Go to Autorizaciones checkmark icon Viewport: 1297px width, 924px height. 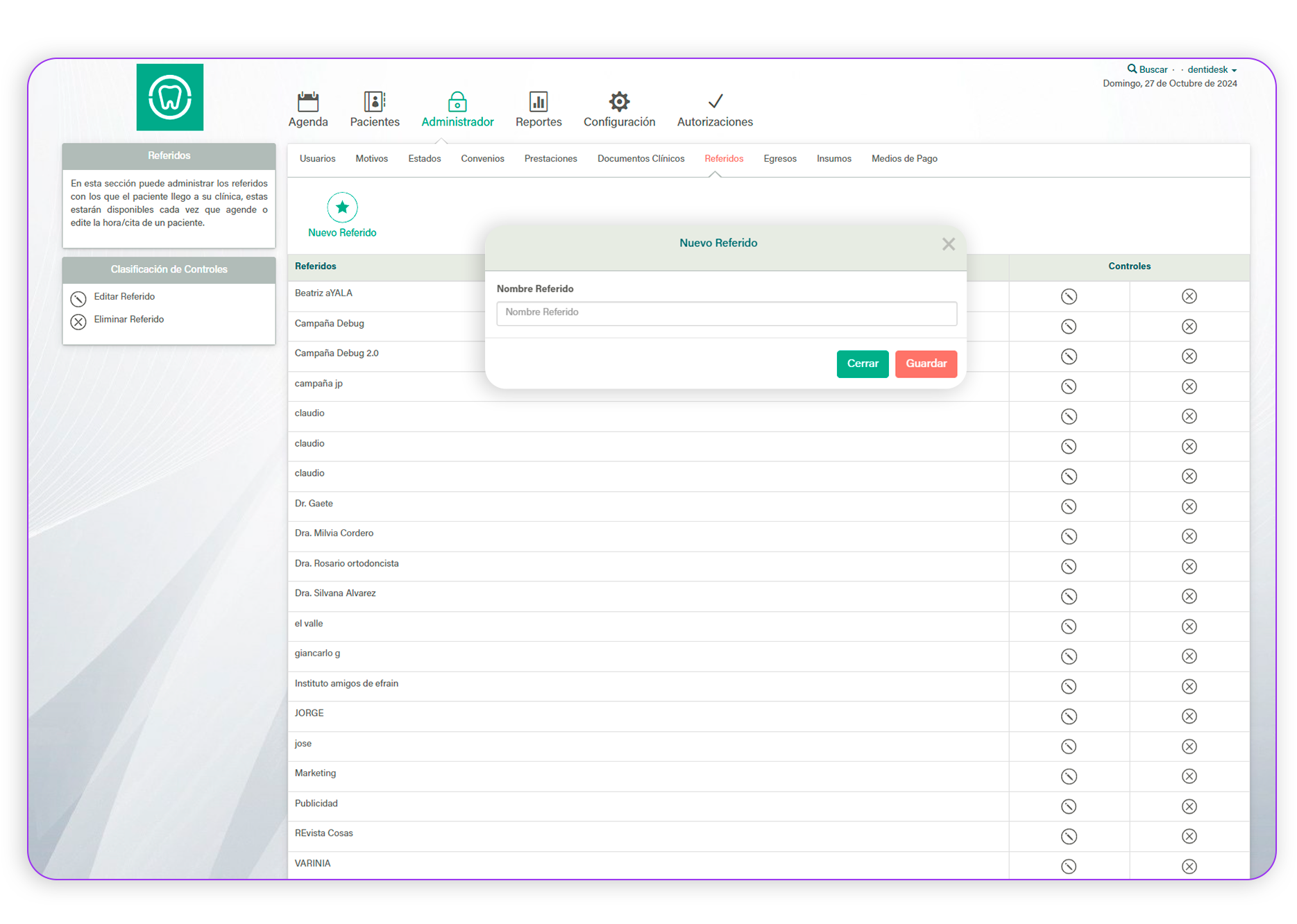click(x=715, y=102)
